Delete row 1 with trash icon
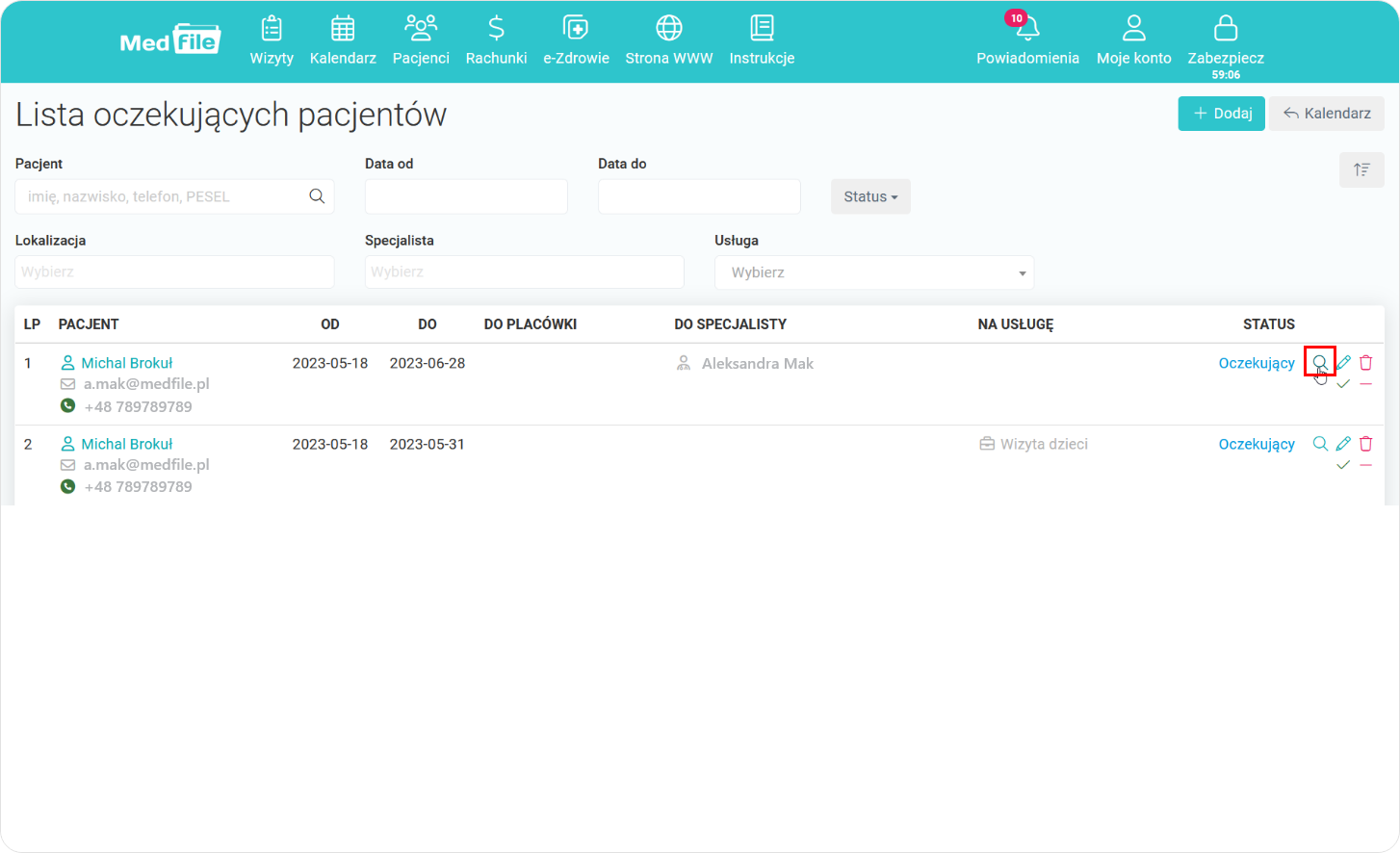The image size is (1400, 853). (x=1365, y=363)
